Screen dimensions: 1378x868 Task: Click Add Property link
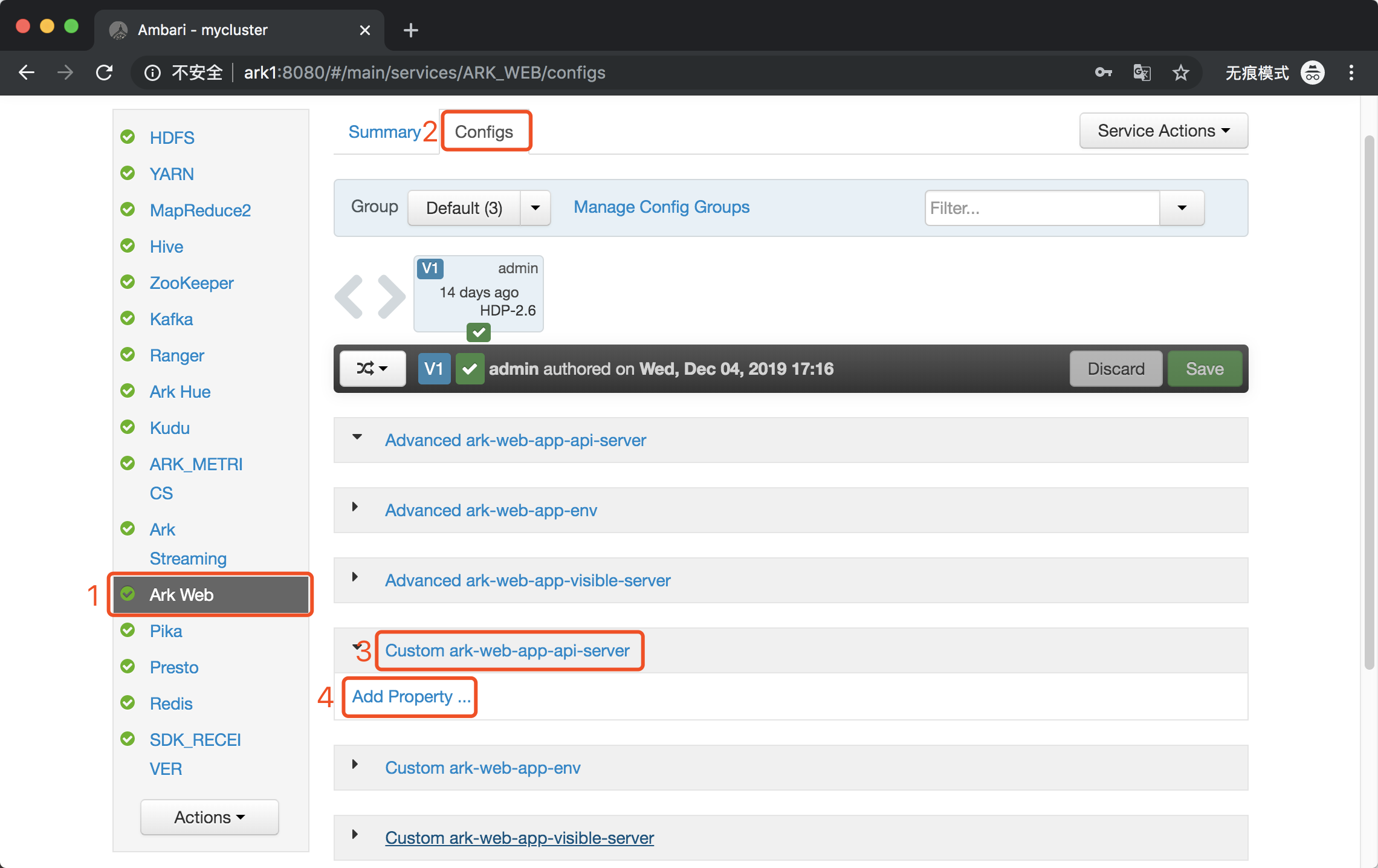click(411, 696)
